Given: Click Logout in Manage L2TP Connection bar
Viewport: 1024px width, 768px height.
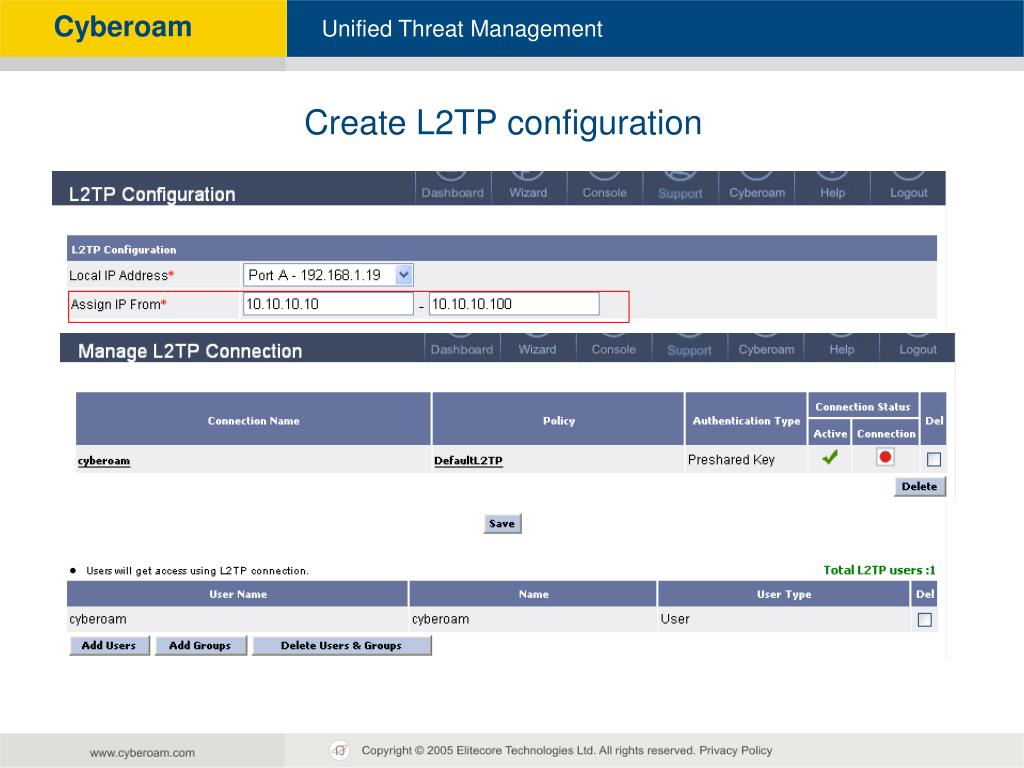Looking at the screenshot, I should (x=918, y=348).
